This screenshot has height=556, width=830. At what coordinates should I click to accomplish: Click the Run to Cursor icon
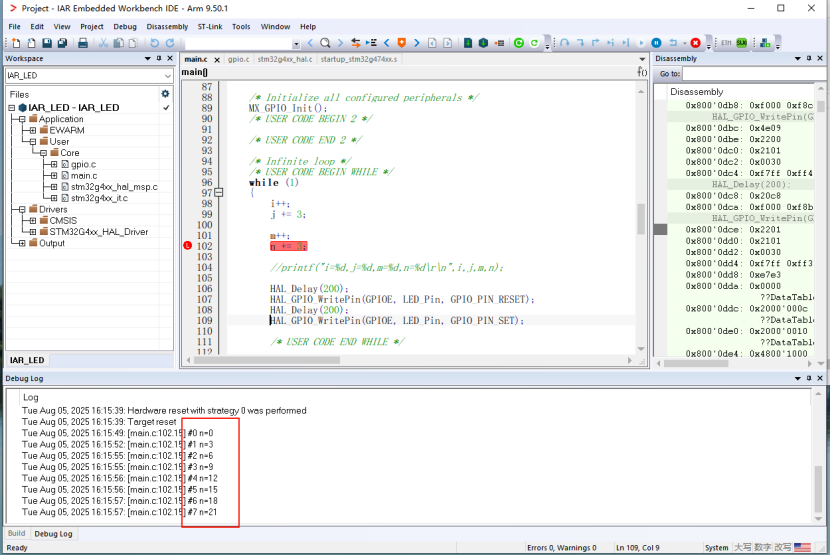pyautogui.click(x=626, y=43)
